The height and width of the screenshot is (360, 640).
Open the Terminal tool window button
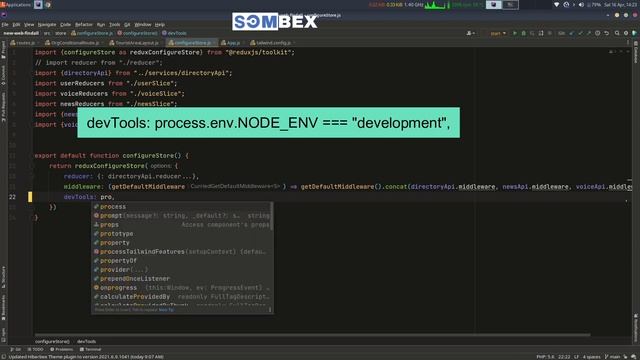[x=91, y=349]
